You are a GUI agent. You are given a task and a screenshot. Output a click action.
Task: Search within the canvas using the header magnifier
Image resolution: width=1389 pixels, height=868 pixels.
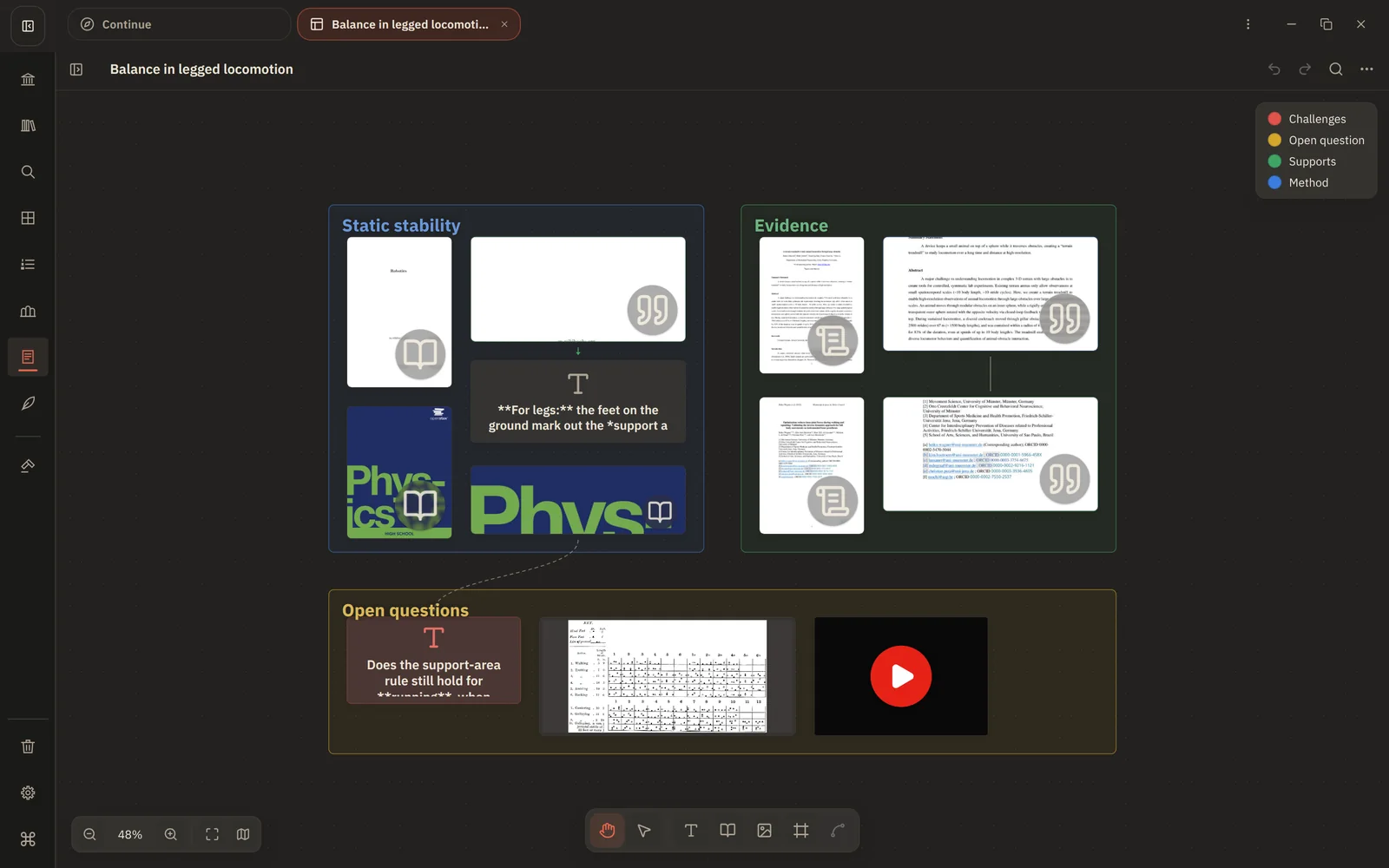tap(1336, 69)
